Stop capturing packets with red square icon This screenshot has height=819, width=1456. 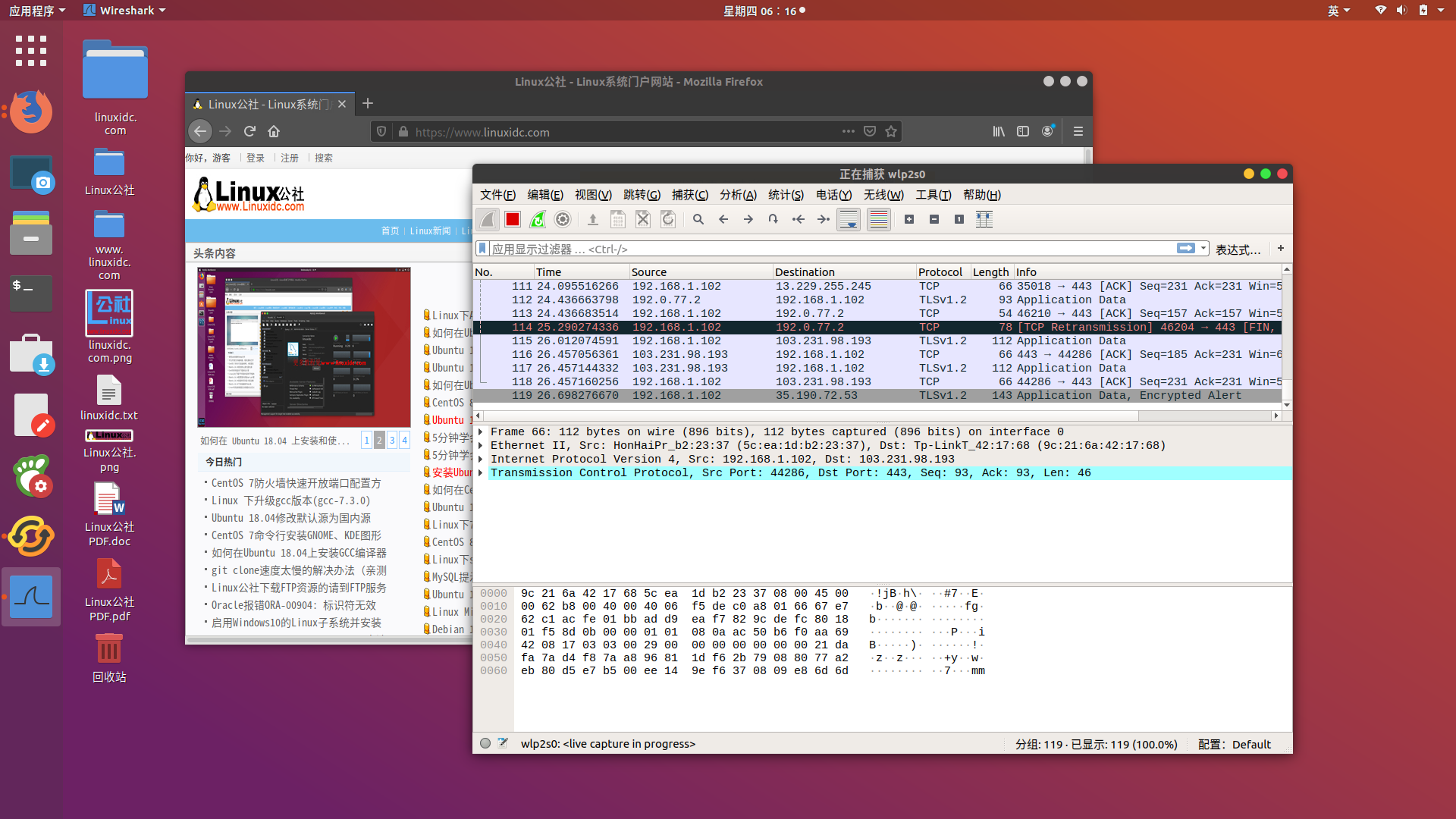pyautogui.click(x=512, y=219)
